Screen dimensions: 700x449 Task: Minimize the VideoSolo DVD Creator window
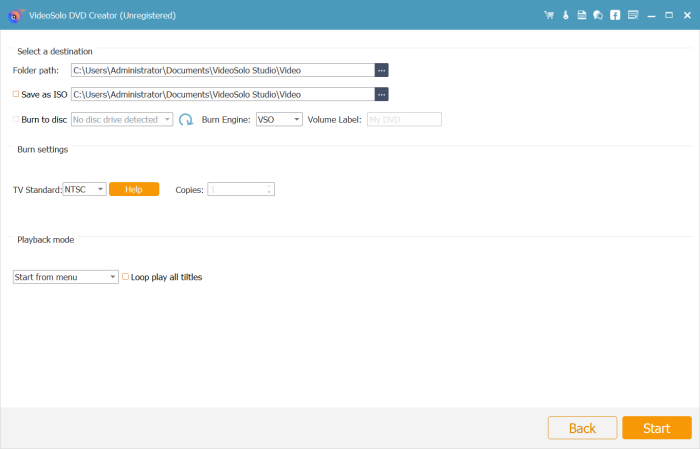tap(651, 16)
